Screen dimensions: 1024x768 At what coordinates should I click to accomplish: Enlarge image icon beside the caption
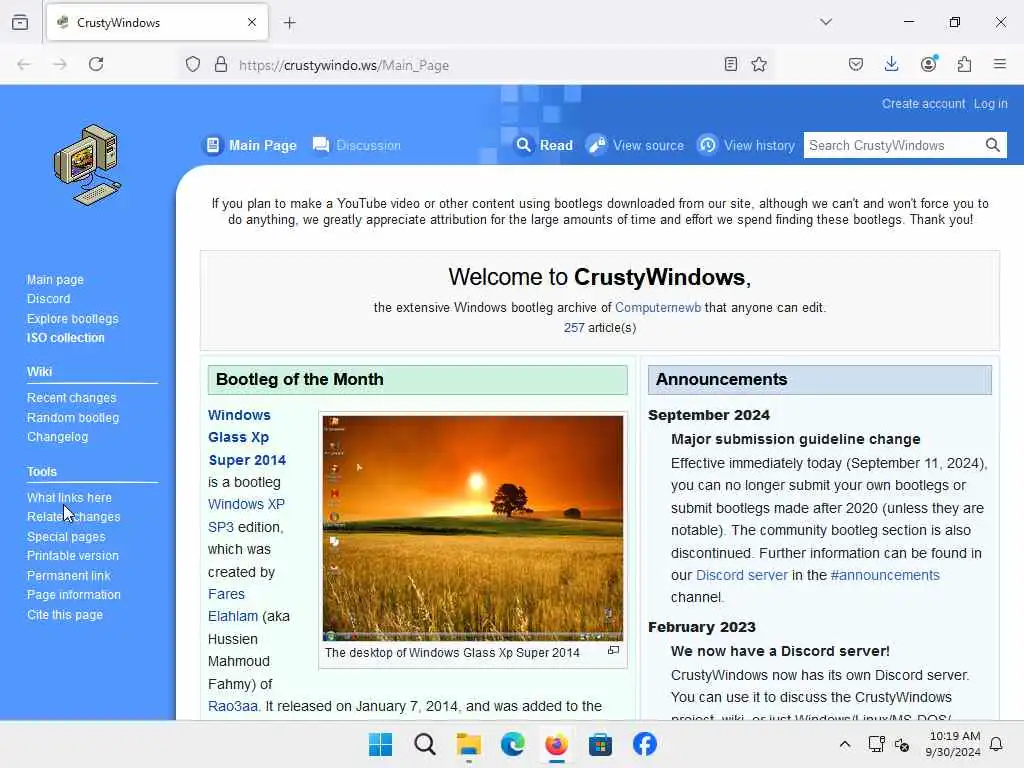point(613,650)
